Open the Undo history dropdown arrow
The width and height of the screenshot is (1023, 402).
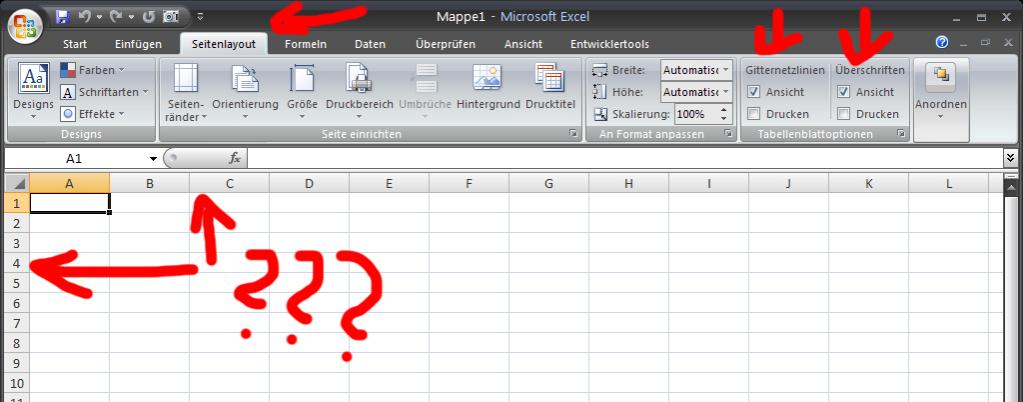[x=98, y=16]
